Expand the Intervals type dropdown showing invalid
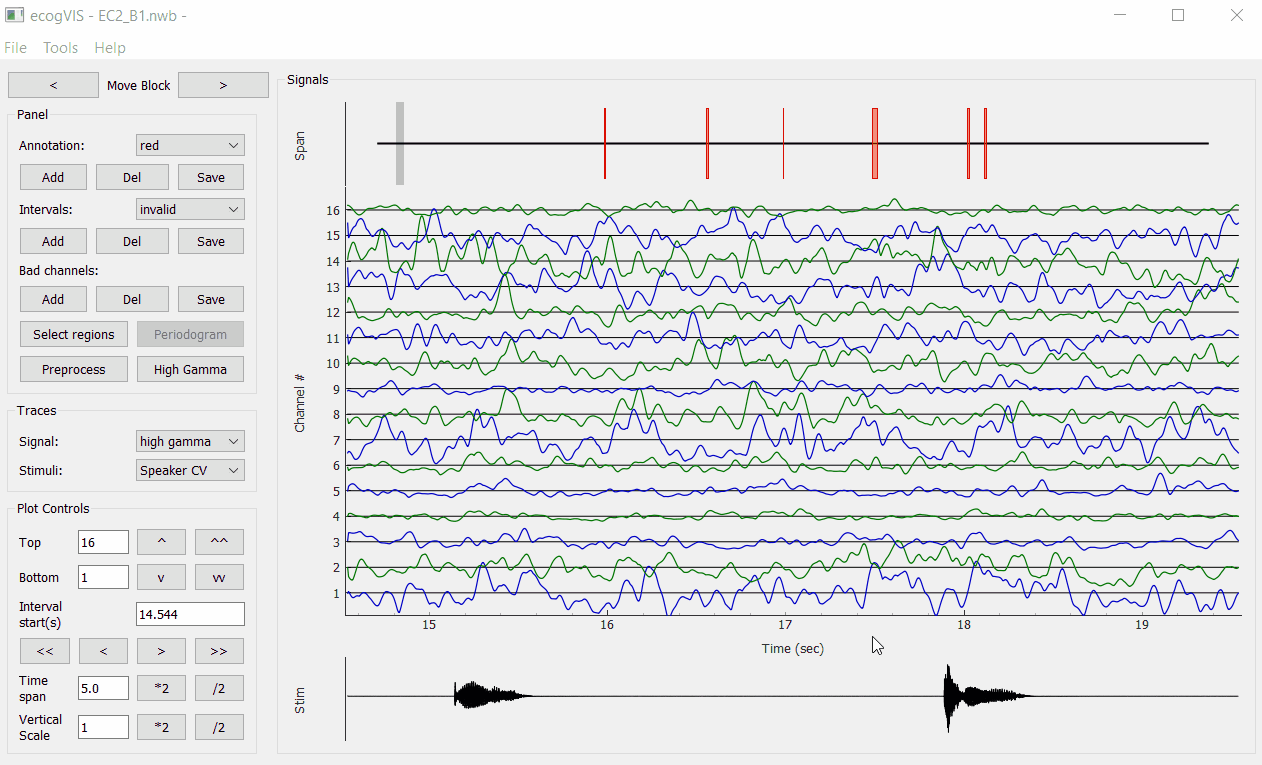This screenshot has width=1262, height=765. 190,209
